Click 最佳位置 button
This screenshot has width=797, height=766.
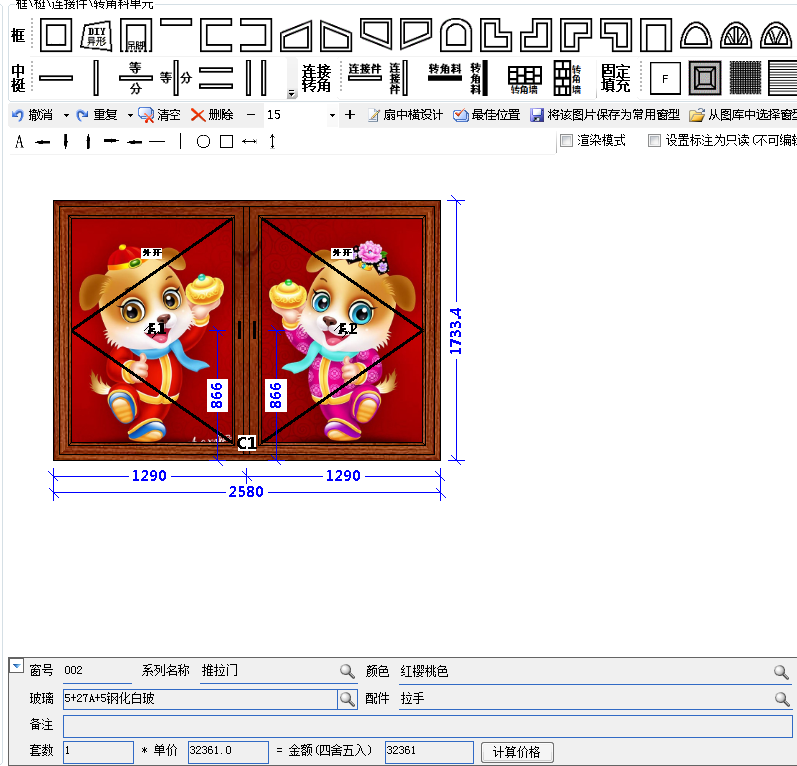(x=486, y=115)
